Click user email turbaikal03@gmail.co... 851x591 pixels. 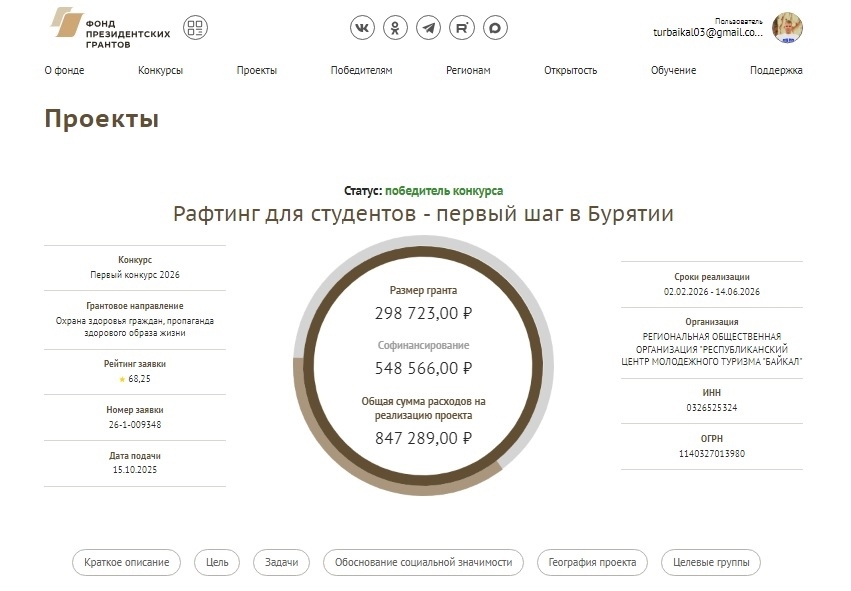point(707,32)
